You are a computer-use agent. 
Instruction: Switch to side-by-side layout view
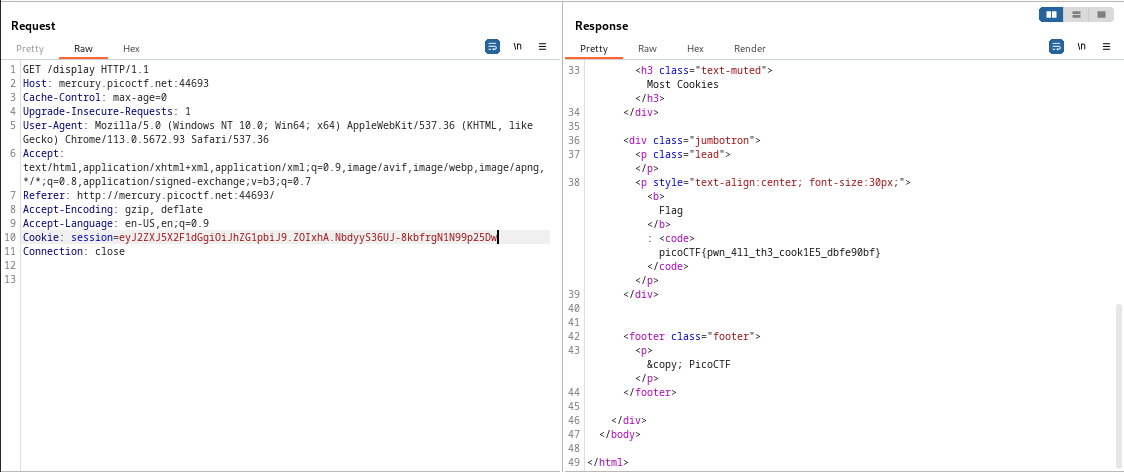pyautogui.click(x=1051, y=15)
